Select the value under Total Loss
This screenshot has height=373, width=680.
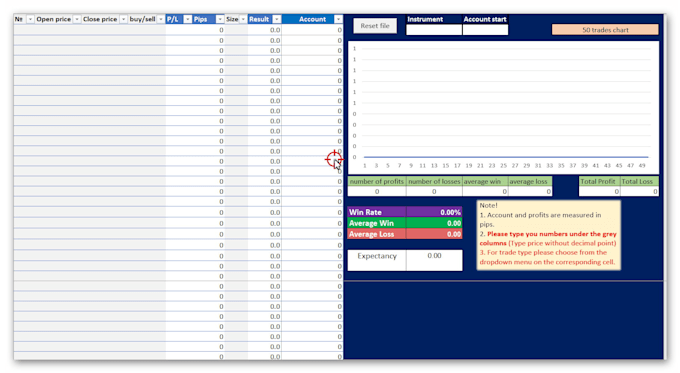click(x=640, y=191)
